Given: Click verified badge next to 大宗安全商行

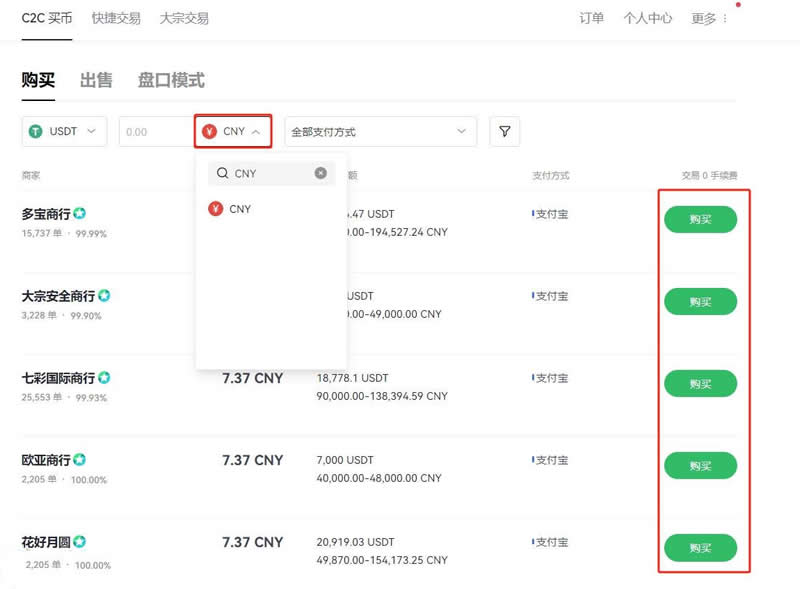Looking at the screenshot, I should (104, 296).
